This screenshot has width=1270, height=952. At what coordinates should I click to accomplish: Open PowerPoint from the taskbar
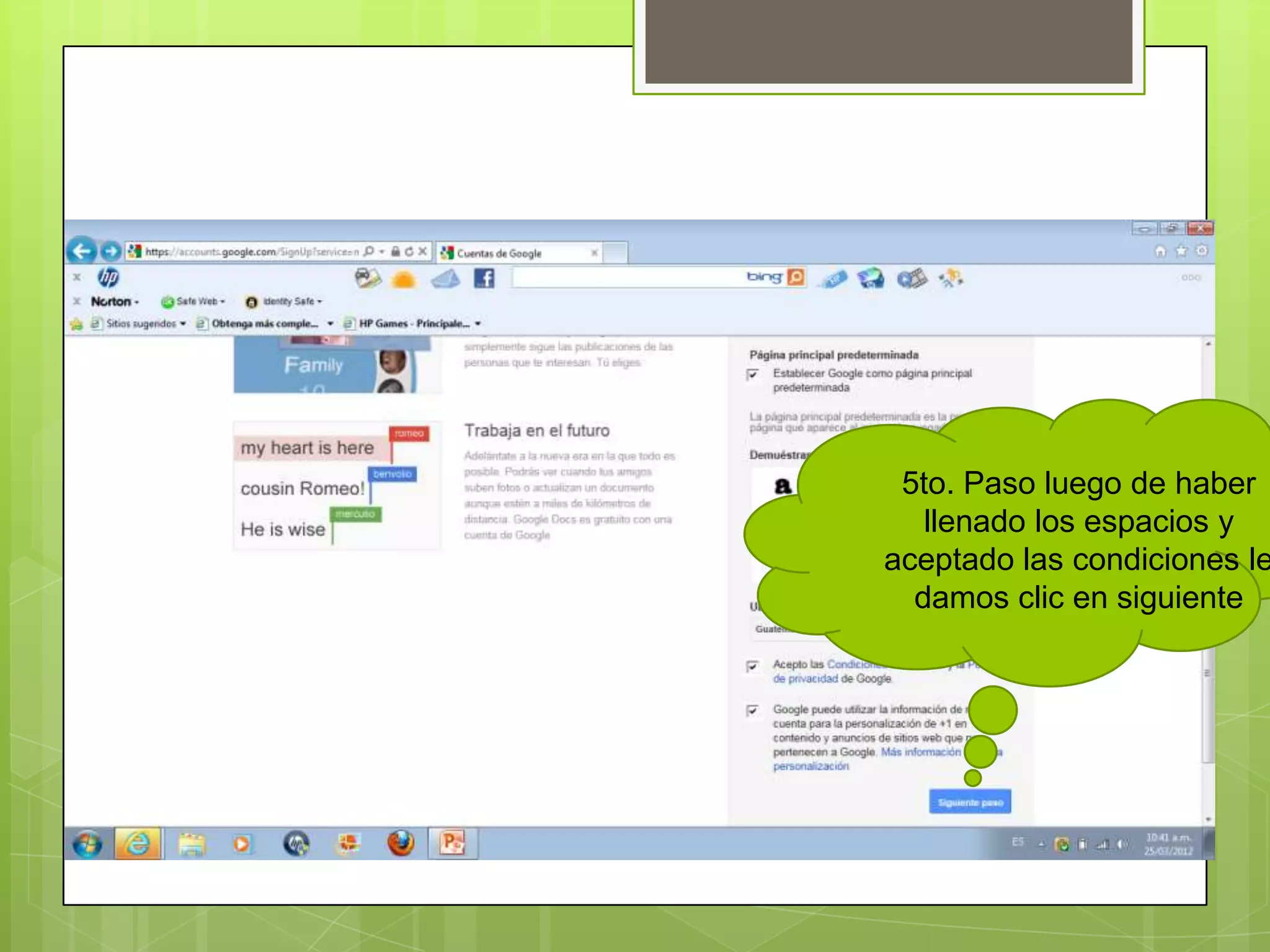[x=452, y=844]
